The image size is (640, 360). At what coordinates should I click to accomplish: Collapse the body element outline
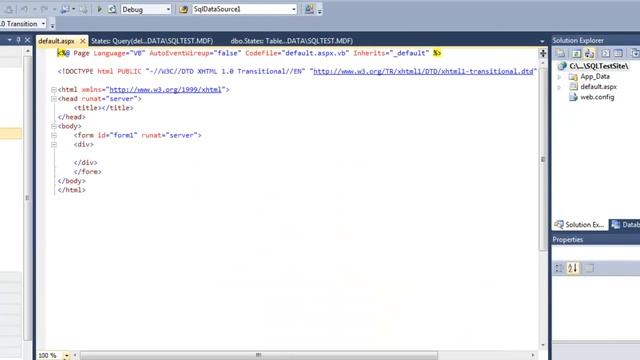coord(53,126)
